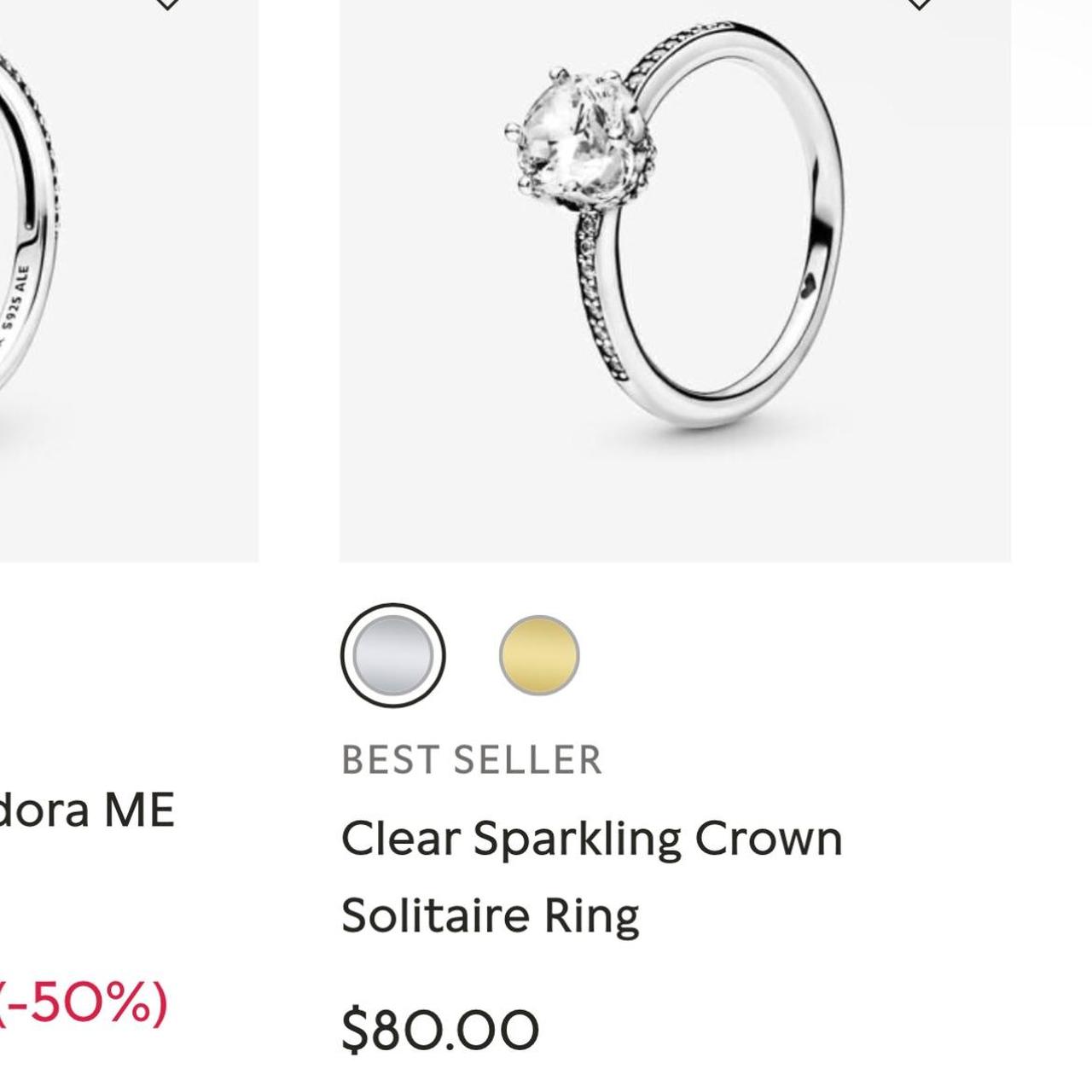
Task: Click the BEST SELLER label
Action: [472, 758]
